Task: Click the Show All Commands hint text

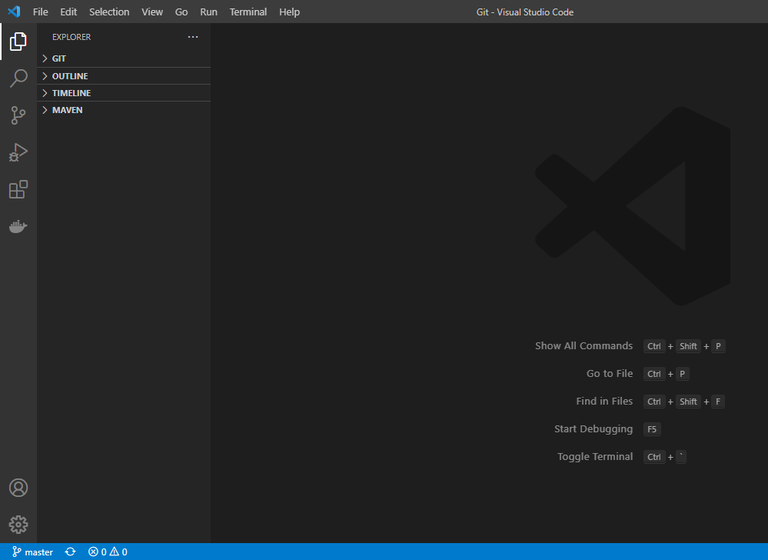Action: (584, 346)
